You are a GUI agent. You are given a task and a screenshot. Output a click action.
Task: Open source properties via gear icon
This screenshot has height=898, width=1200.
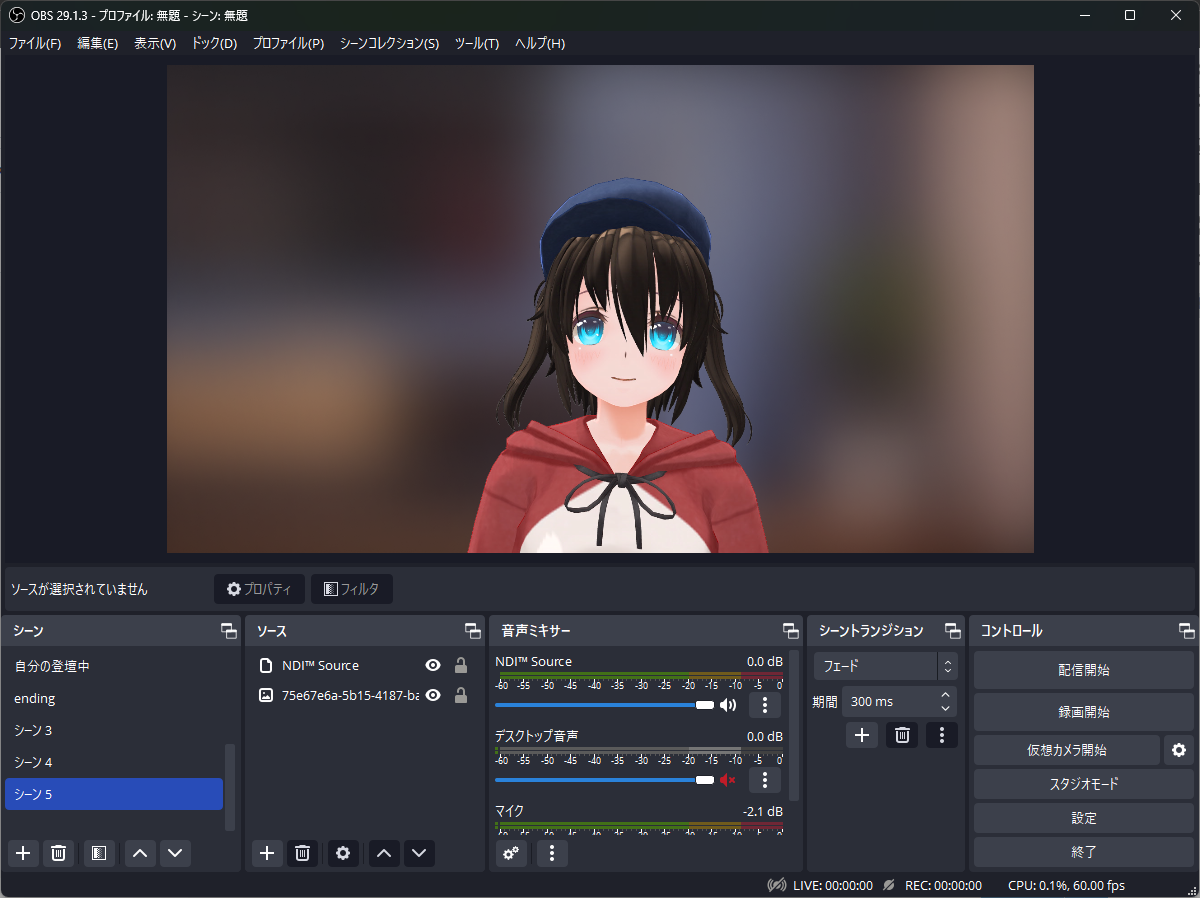(343, 853)
